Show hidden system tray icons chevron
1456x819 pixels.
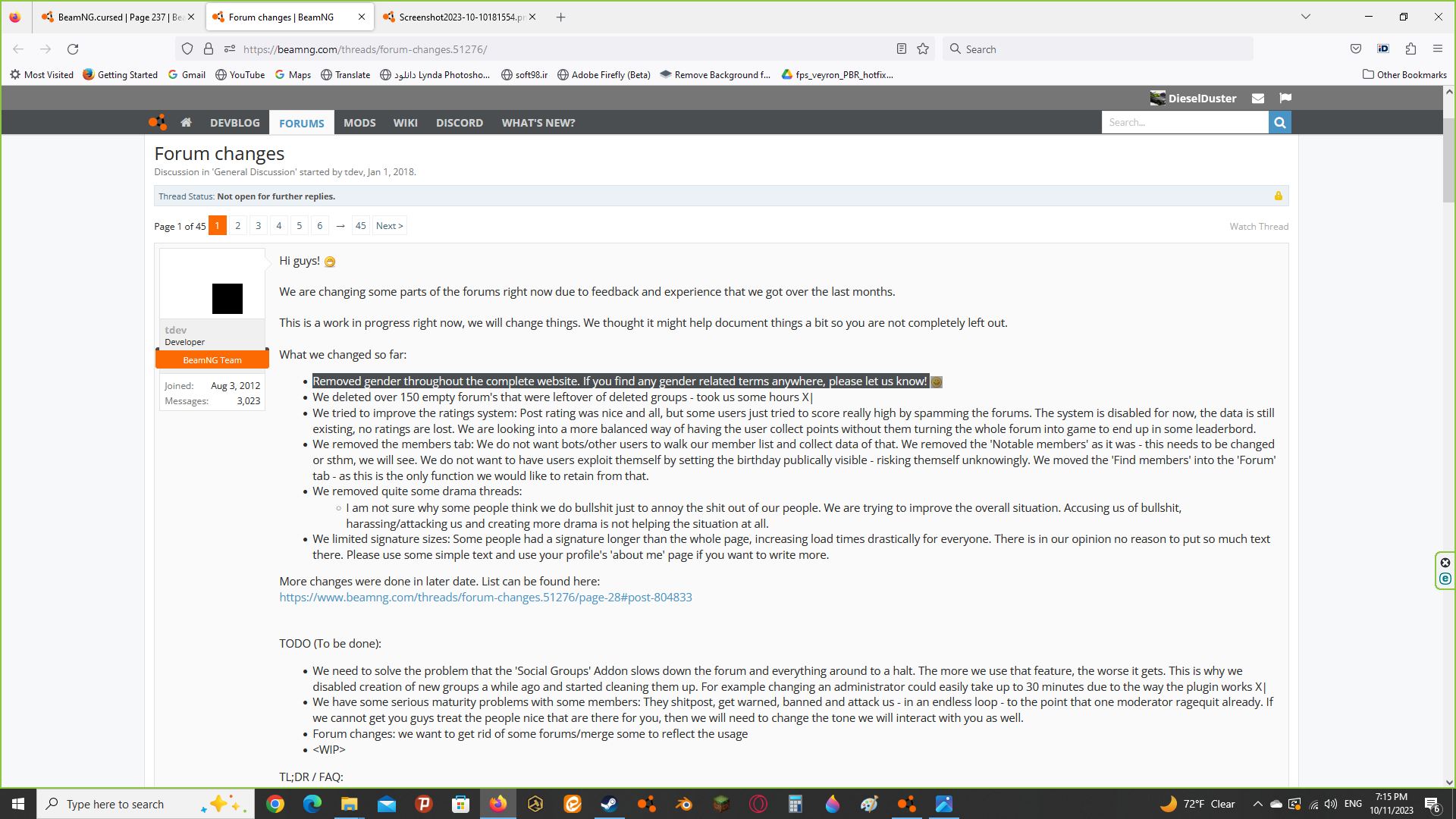pyautogui.click(x=1257, y=804)
